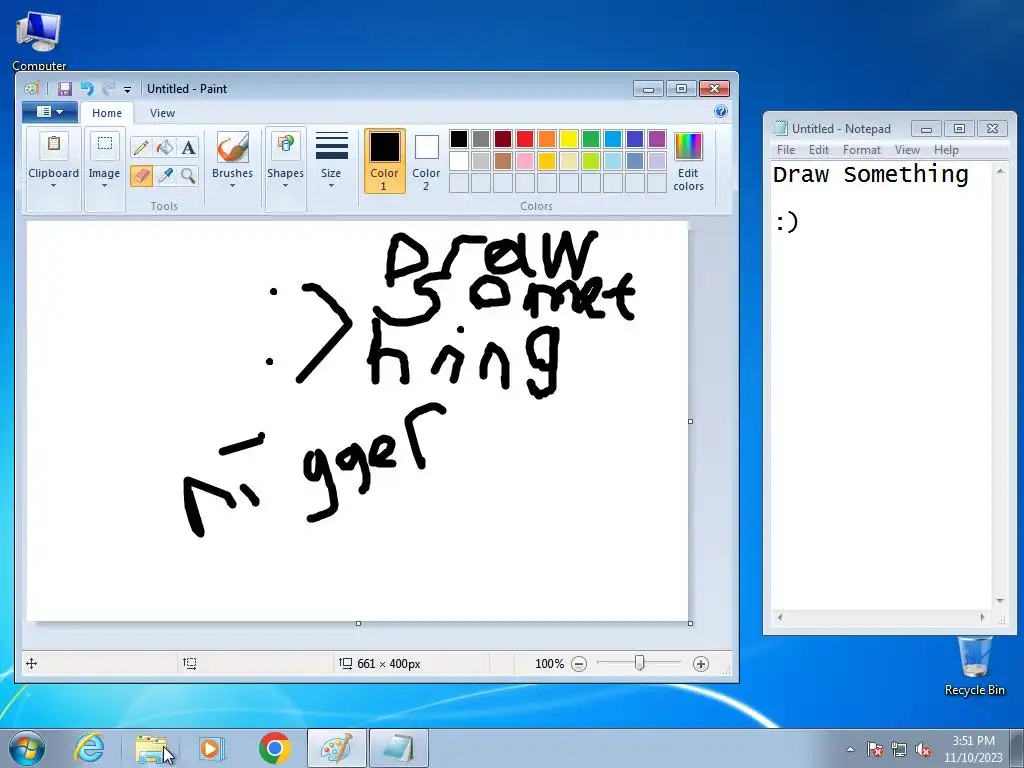Open the Notepad View menu

[907, 150]
